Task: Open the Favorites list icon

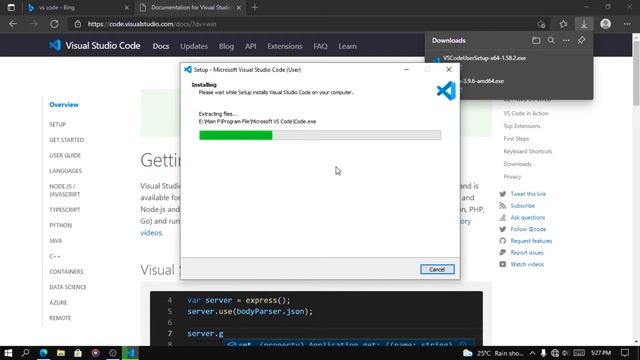Action: point(563,24)
